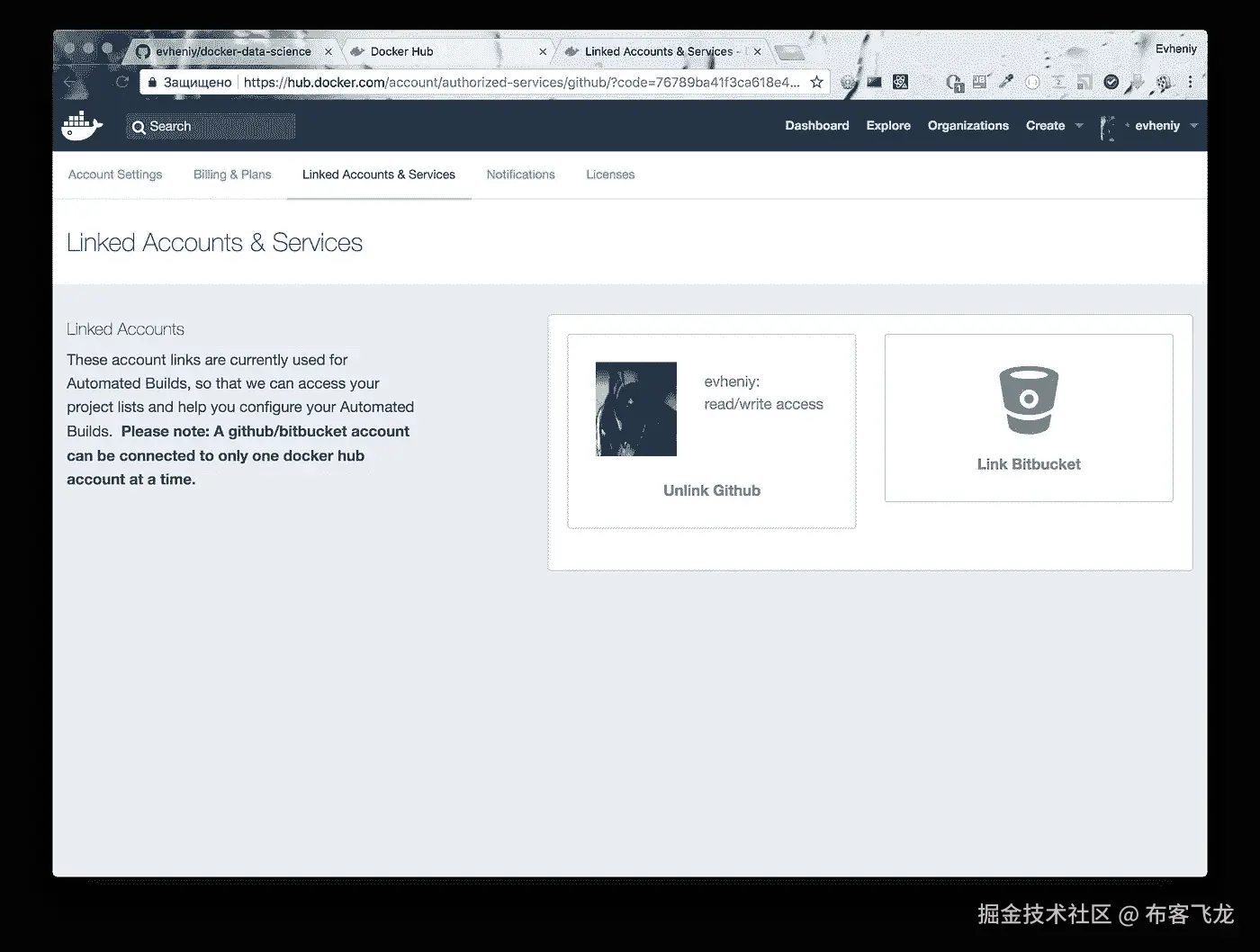Click the secure lock icon in address bar
Viewport: 1260px width, 952px height.
coord(152,82)
